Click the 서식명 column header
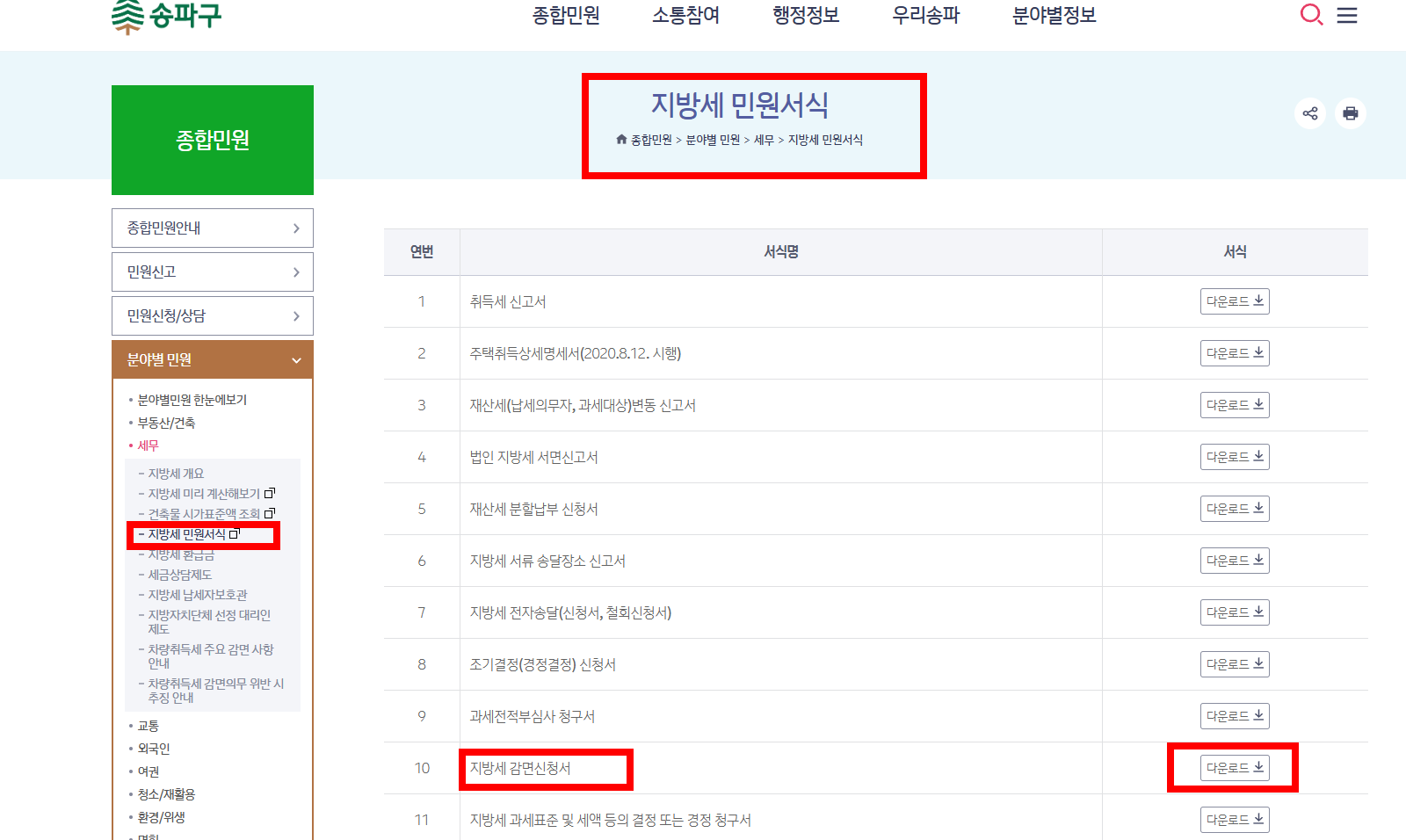 point(781,252)
